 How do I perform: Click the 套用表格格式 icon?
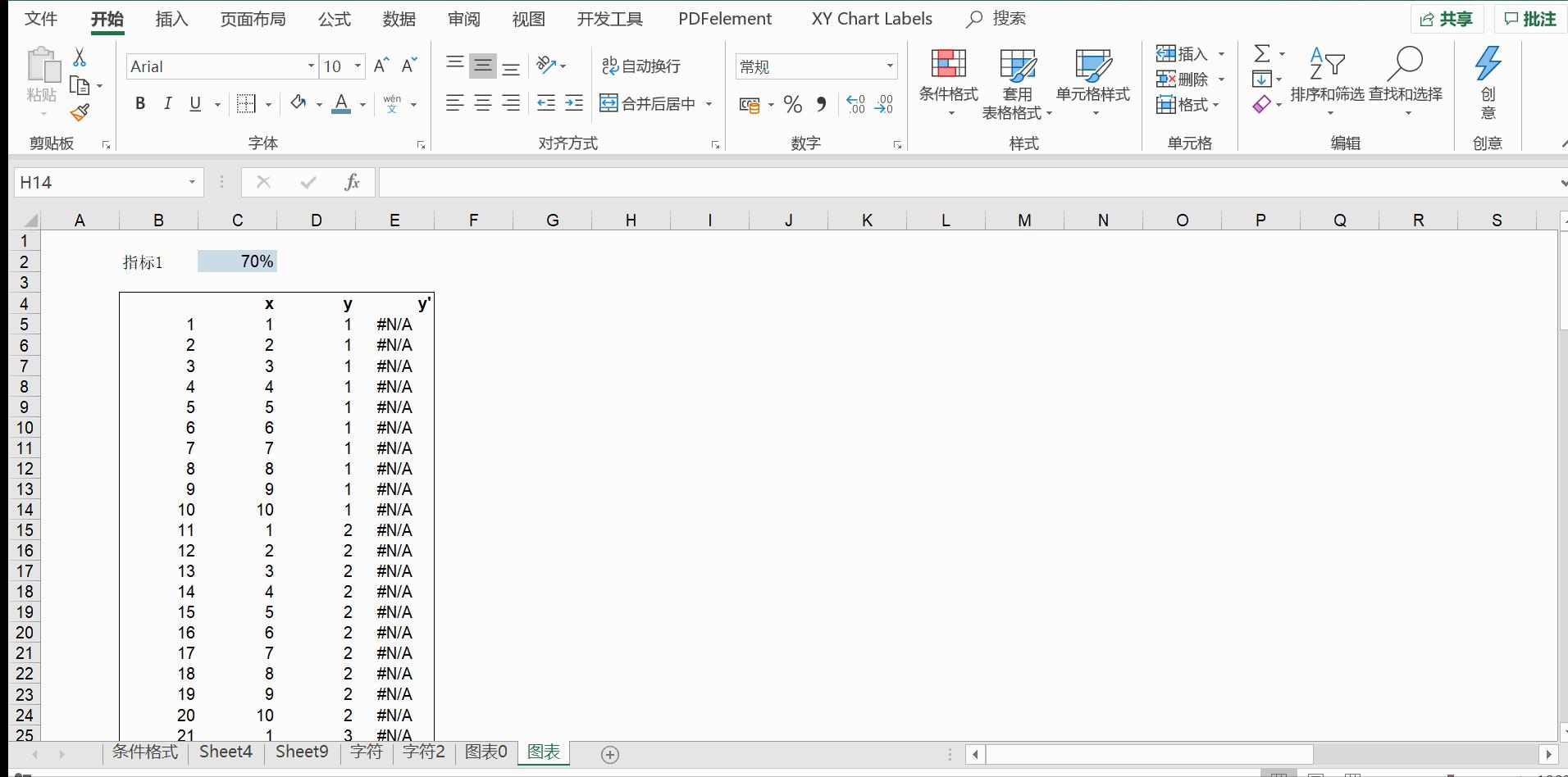click(1017, 66)
